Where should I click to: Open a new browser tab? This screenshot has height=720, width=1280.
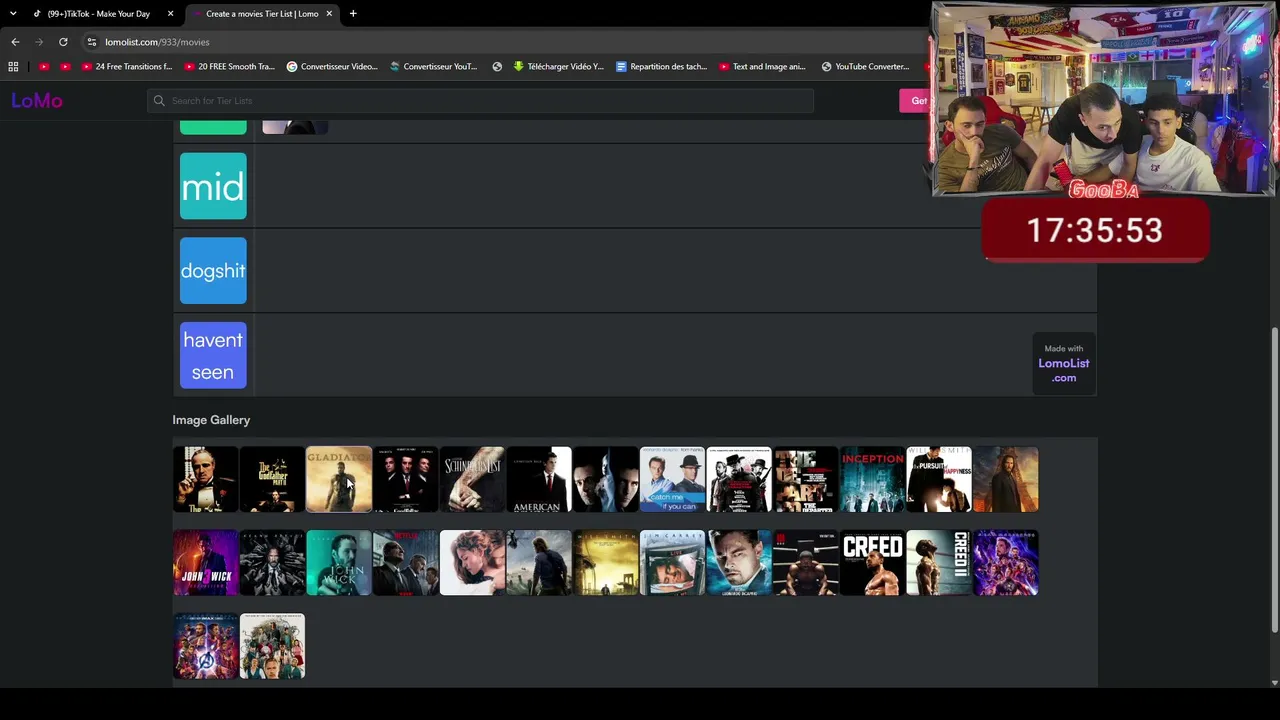[x=353, y=14]
